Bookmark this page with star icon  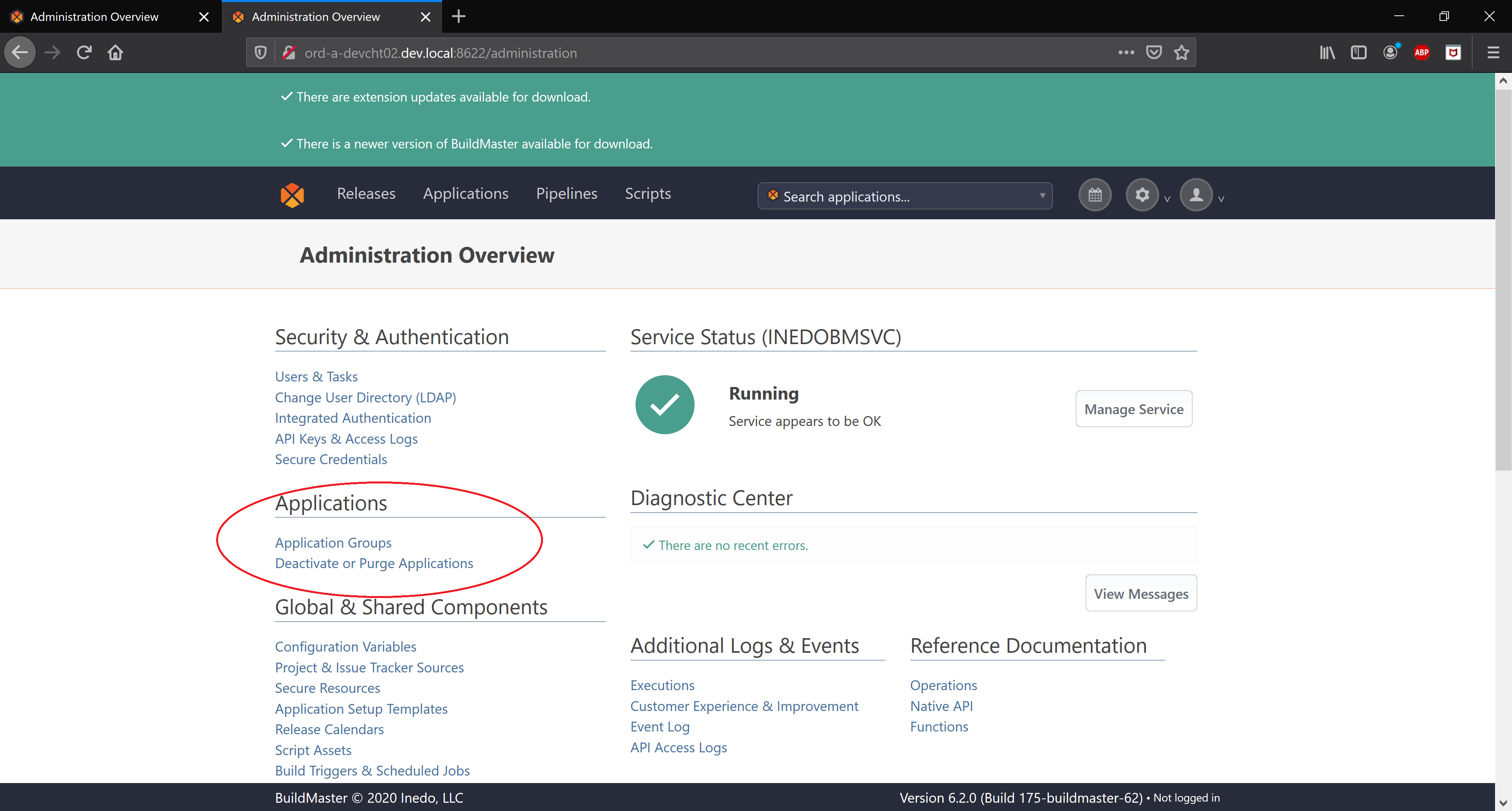click(x=1181, y=52)
